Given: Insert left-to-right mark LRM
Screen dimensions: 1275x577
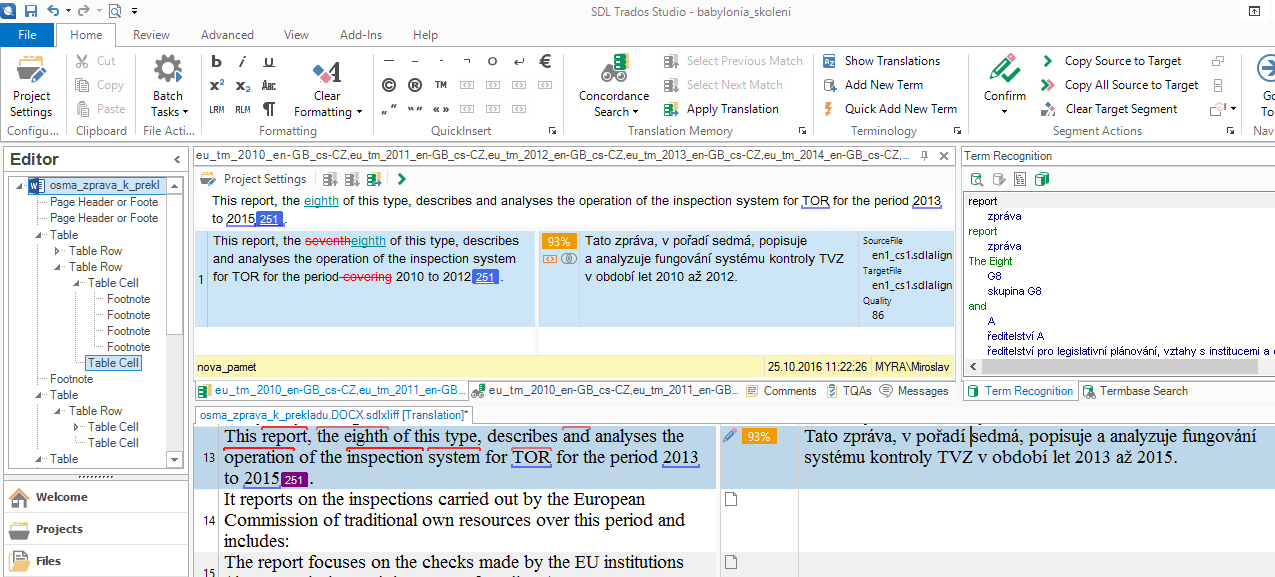Looking at the screenshot, I should [216, 109].
